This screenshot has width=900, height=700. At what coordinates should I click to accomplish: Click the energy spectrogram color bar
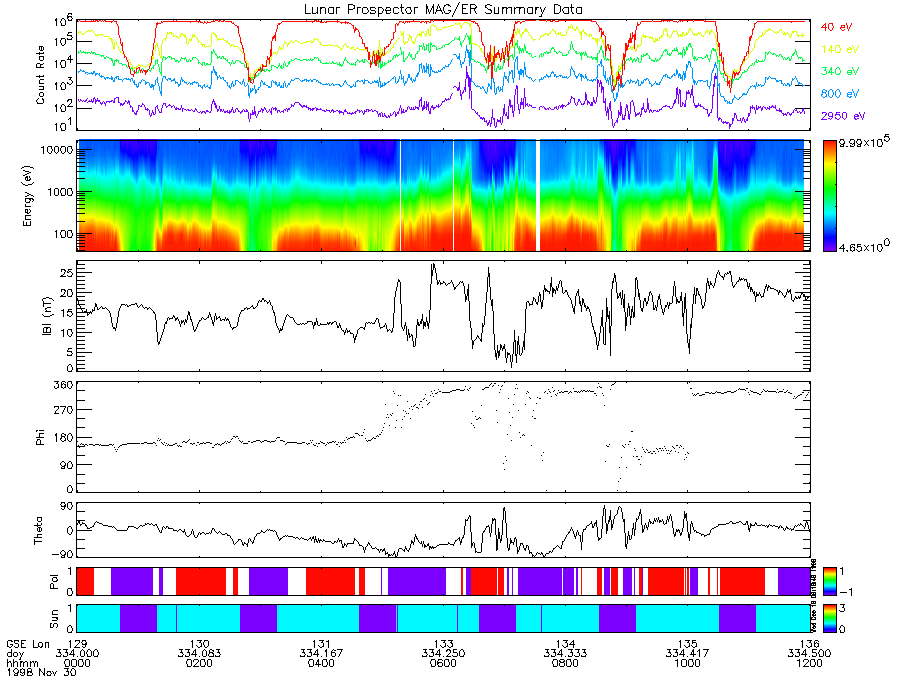coord(829,196)
